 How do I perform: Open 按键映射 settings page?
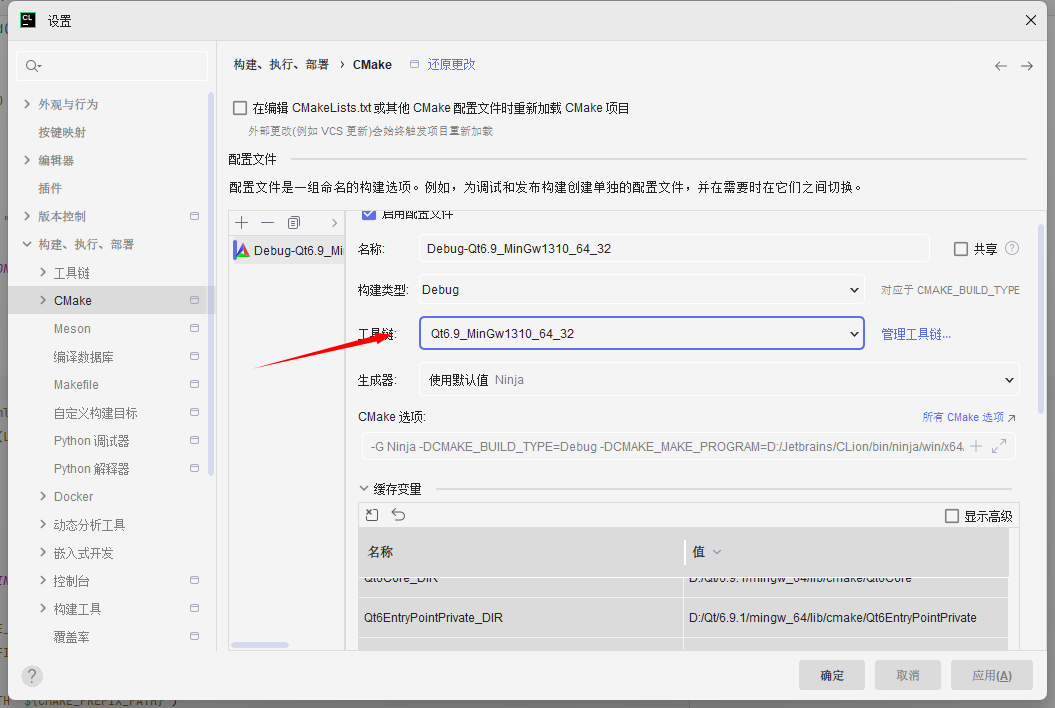[63, 133]
